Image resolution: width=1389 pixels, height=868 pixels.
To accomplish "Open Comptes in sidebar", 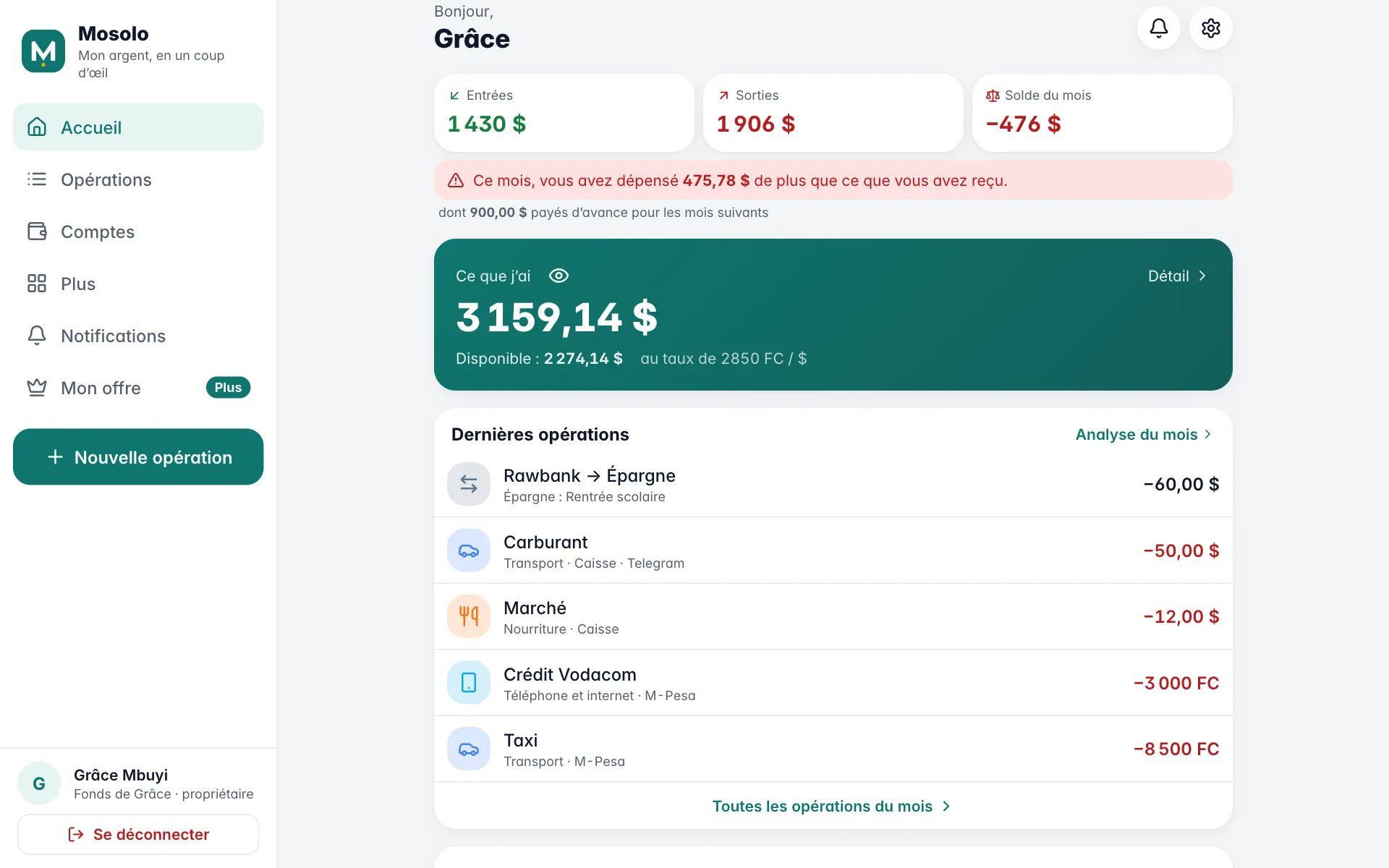I will coord(138,231).
